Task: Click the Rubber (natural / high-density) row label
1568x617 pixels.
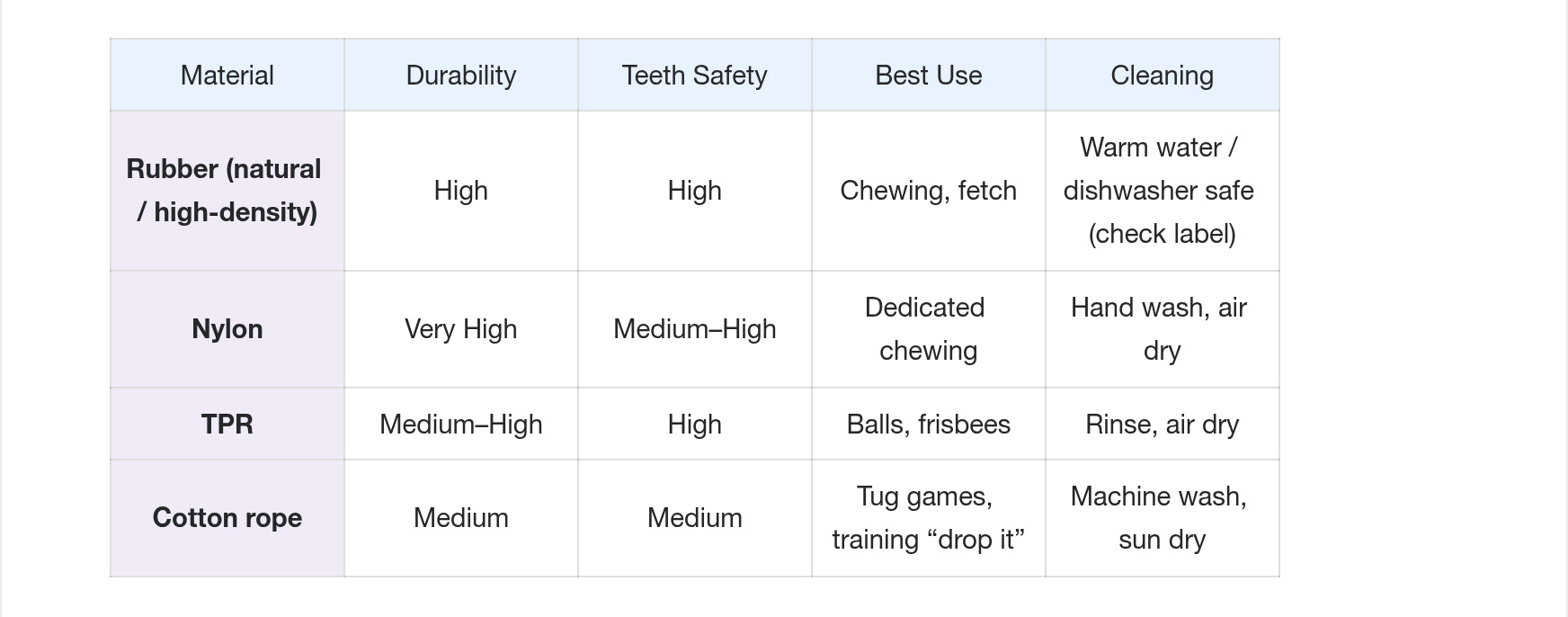Action: pyautogui.click(x=227, y=191)
